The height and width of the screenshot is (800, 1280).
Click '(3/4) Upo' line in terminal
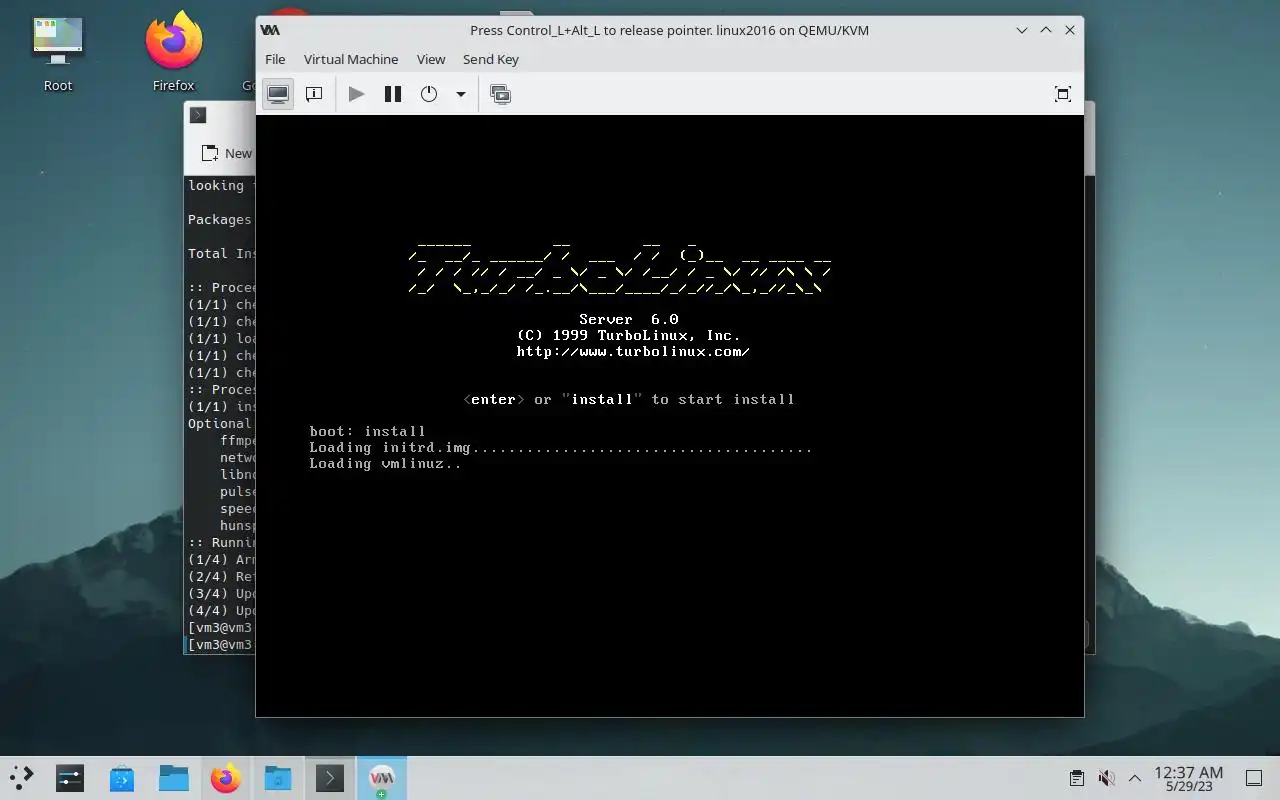click(221, 594)
